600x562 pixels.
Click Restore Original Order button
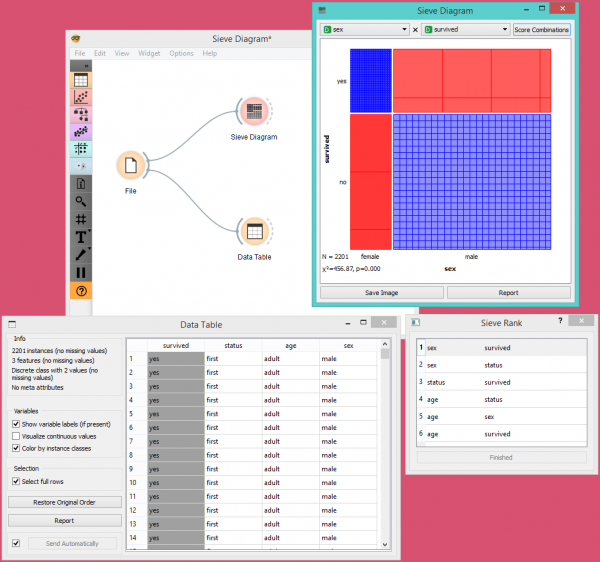(x=65, y=502)
